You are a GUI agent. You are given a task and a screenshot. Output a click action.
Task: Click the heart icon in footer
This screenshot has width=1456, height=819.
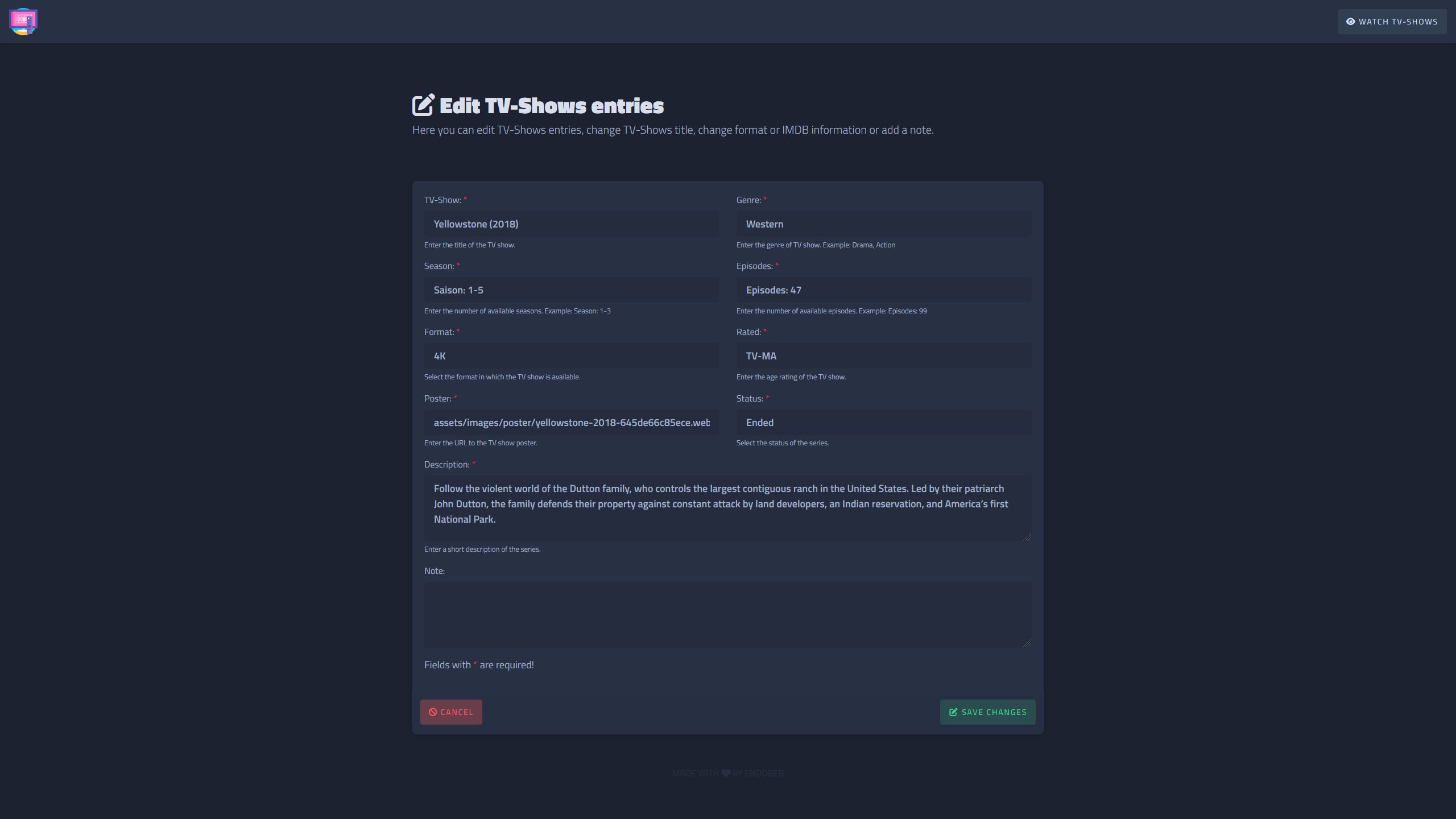point(726,773)
